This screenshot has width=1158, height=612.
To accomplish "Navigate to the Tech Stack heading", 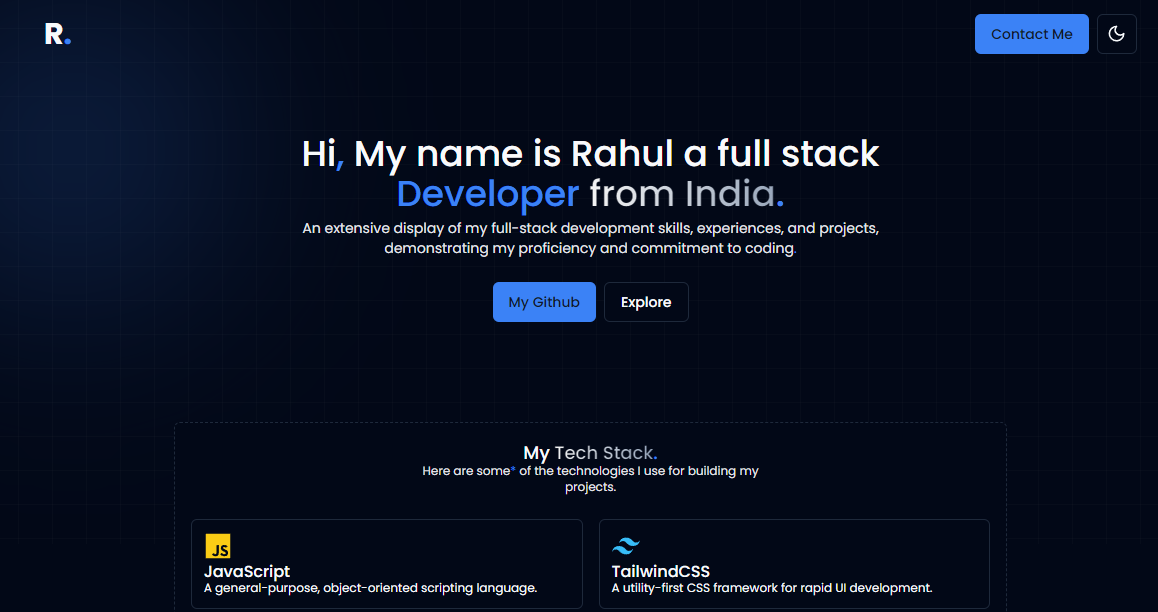I will [x=590, y=452].
